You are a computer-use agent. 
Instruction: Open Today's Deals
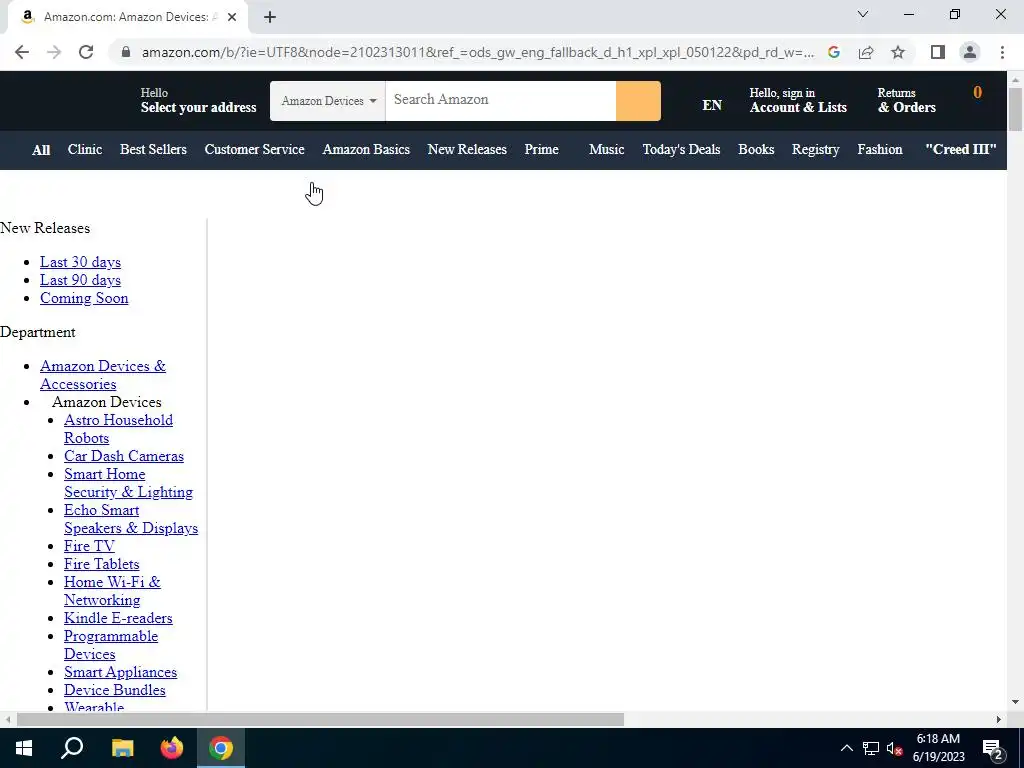[681, 150]
